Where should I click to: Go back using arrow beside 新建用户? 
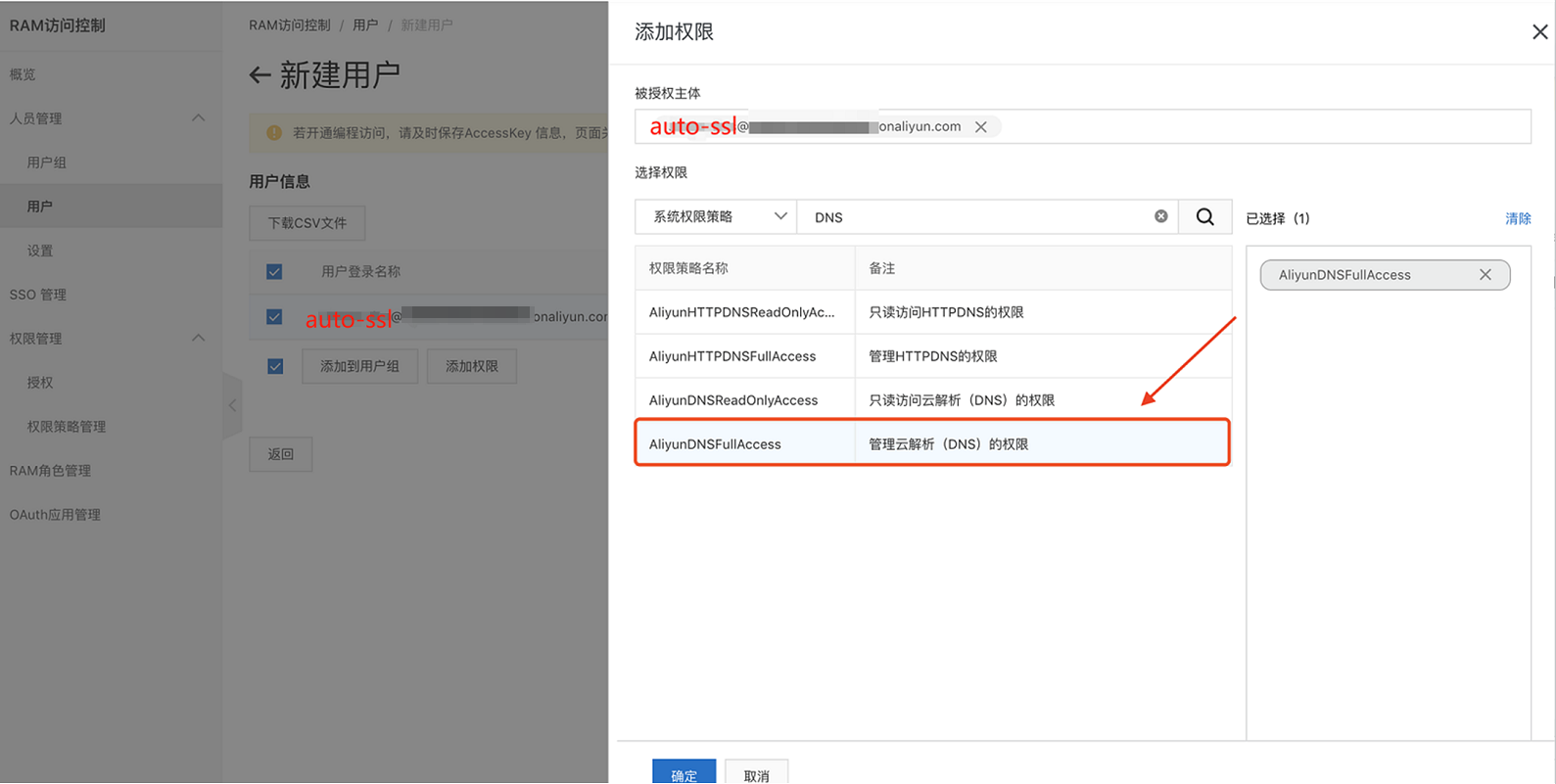click(x=259, y=75)
